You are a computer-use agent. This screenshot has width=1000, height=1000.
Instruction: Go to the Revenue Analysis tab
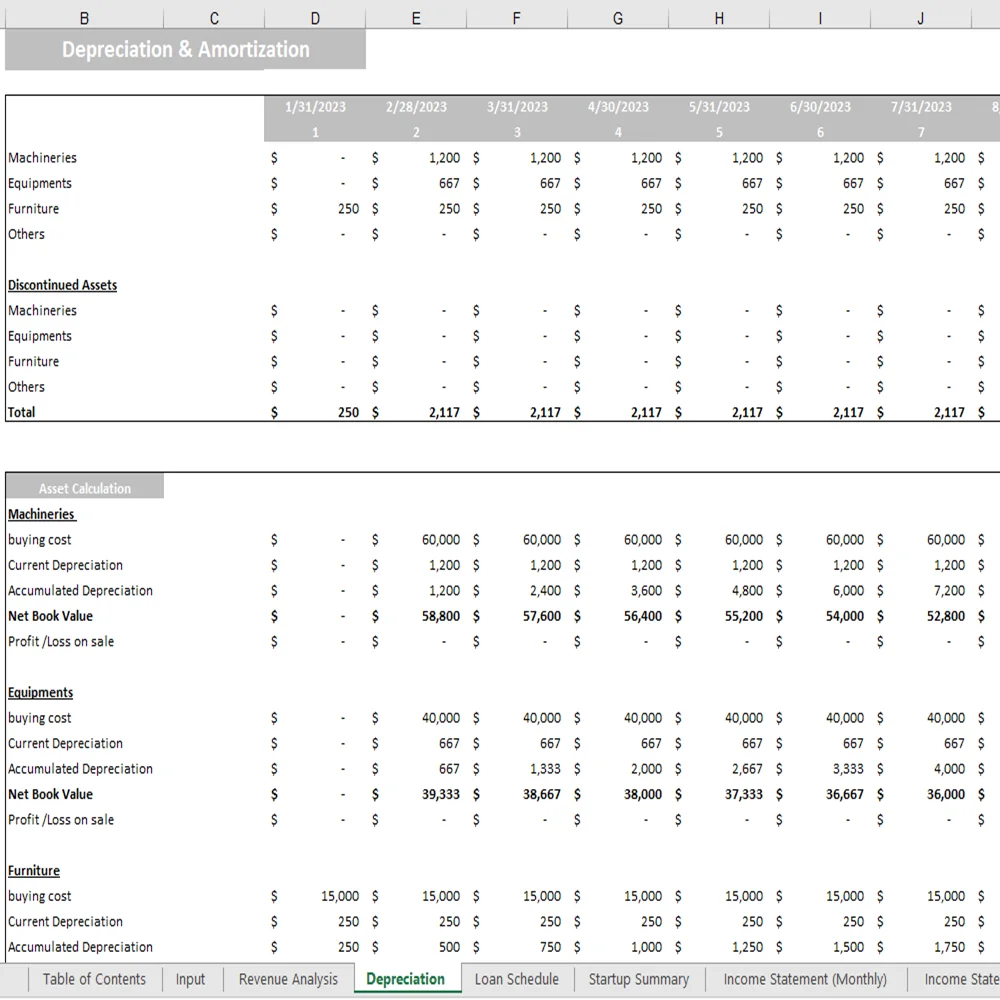(288, 979)
